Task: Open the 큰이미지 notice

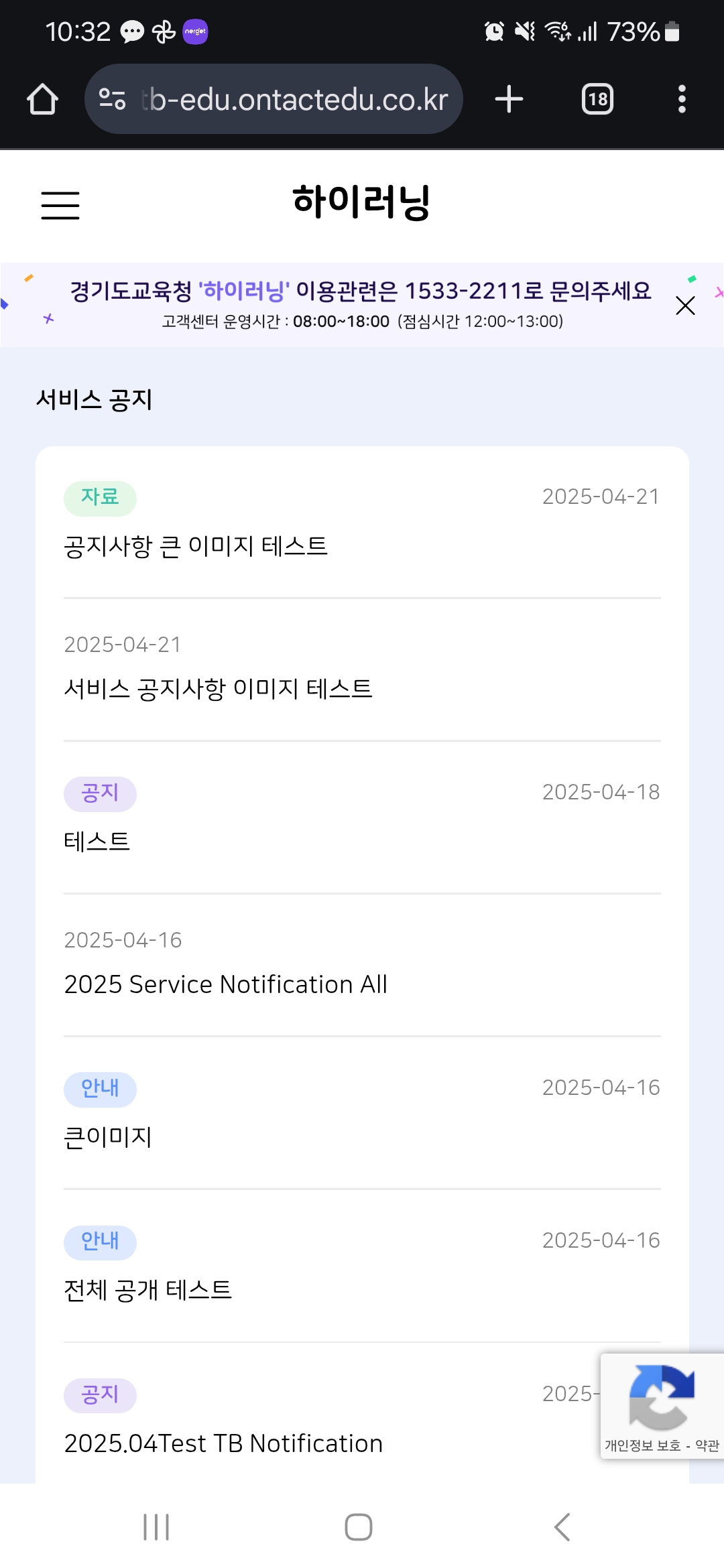Action: tap(362, 1113)
